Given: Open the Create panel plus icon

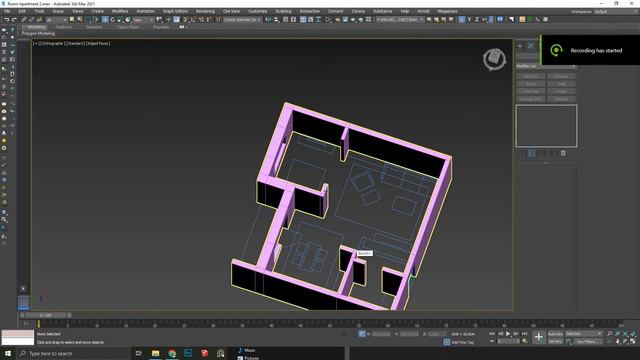Looking at the screenshot, I should click(520, 46).
